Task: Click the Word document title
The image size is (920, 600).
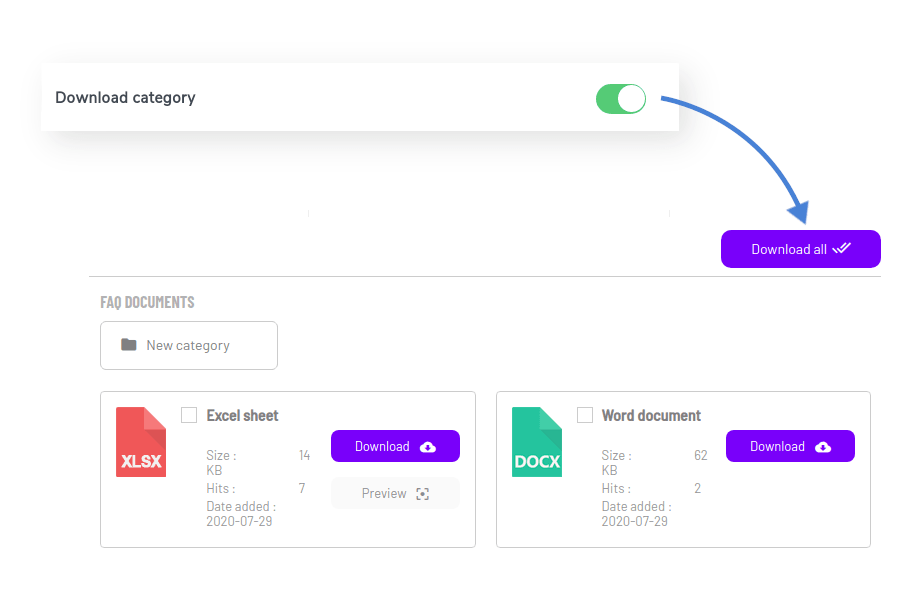Action: 651,416
